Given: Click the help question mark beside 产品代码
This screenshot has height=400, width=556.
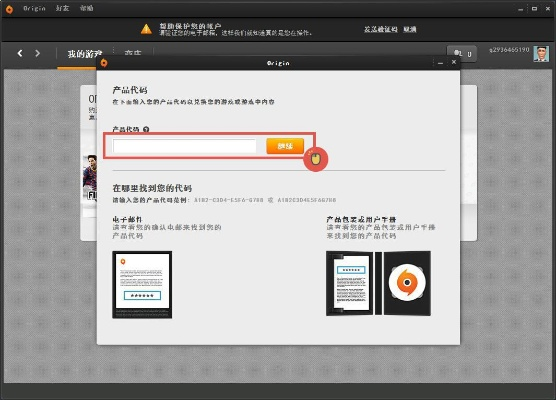Looking at the screenshot, I should click(146, 129).
